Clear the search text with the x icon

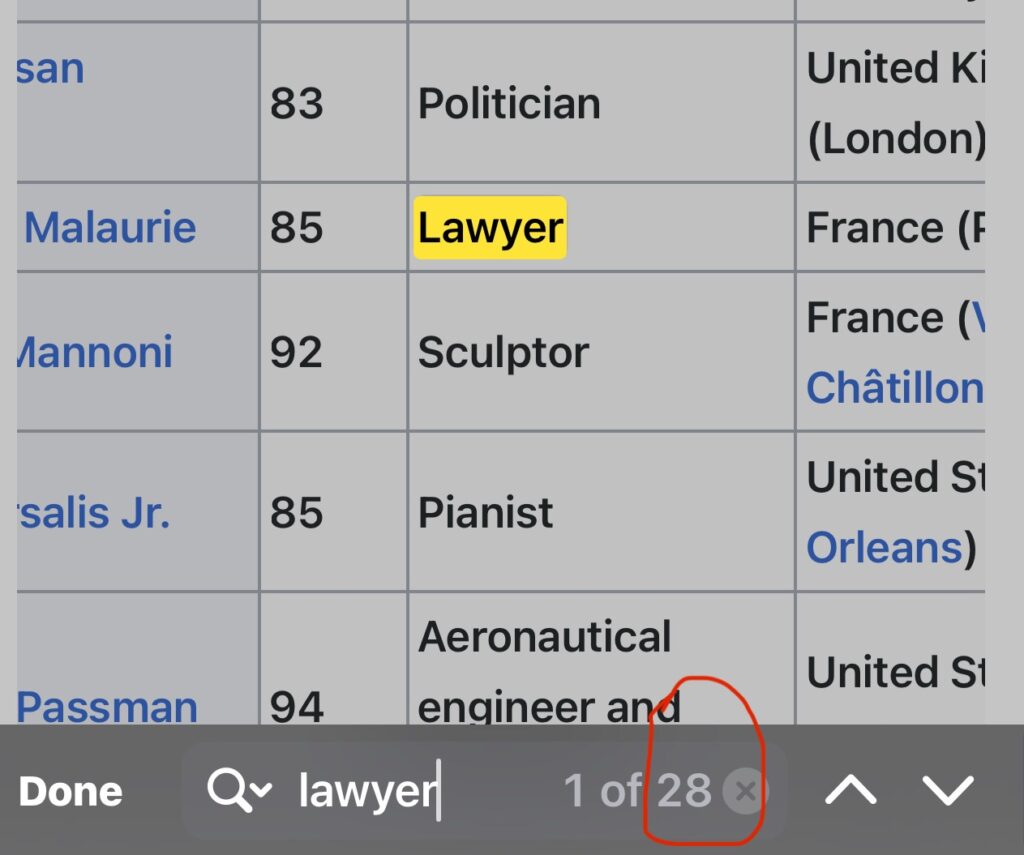point(744,792)
